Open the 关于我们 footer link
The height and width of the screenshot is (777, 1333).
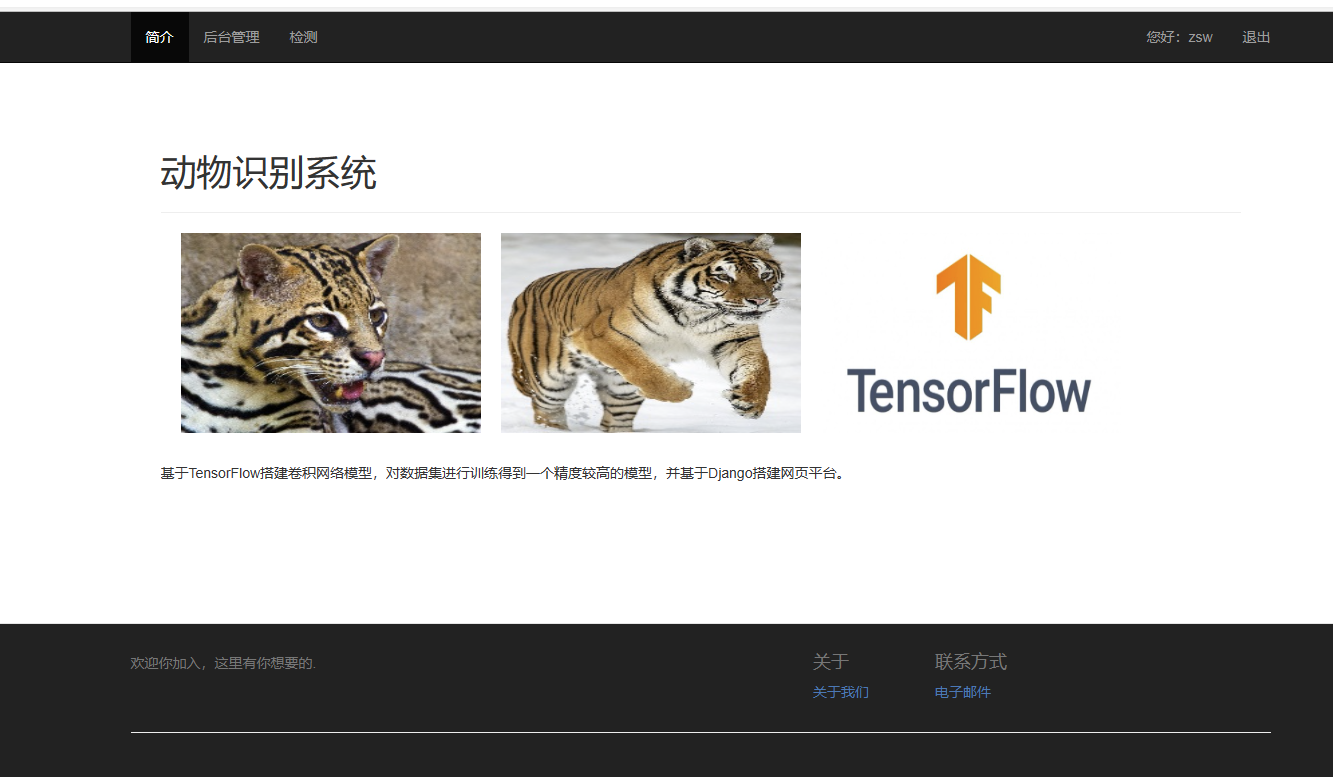point(841,692)
